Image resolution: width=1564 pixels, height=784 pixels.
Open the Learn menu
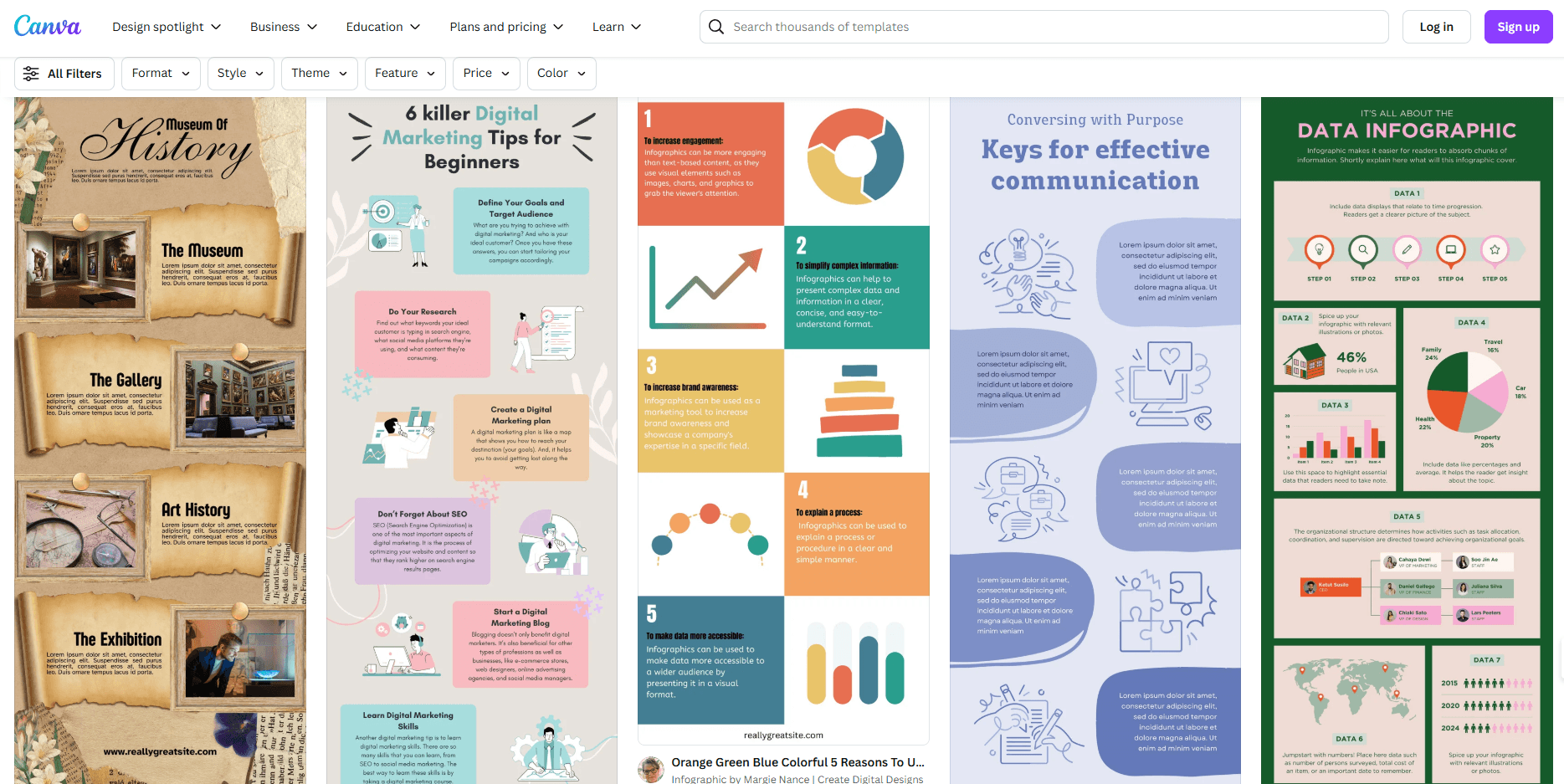coord(617,27)
